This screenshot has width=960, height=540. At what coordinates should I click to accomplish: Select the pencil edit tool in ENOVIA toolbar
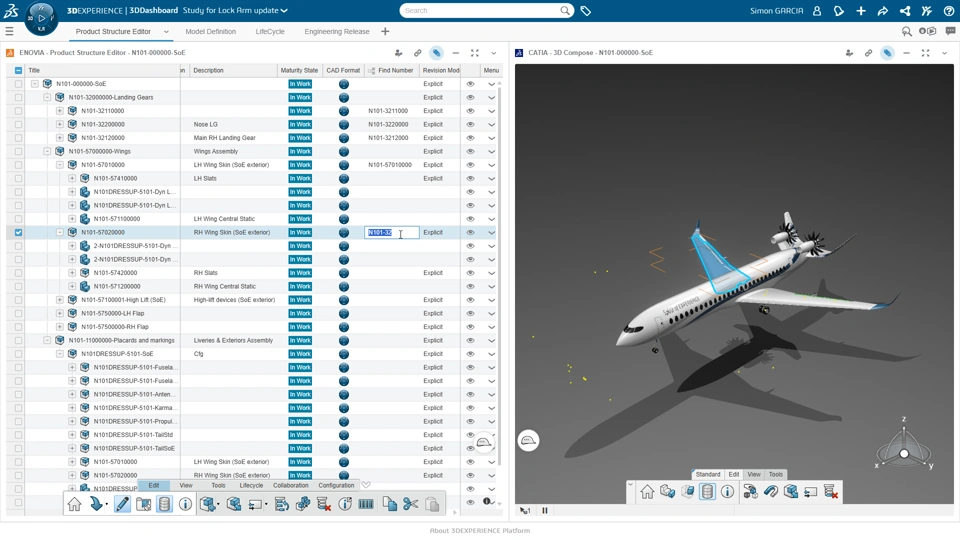pos(122,504)
